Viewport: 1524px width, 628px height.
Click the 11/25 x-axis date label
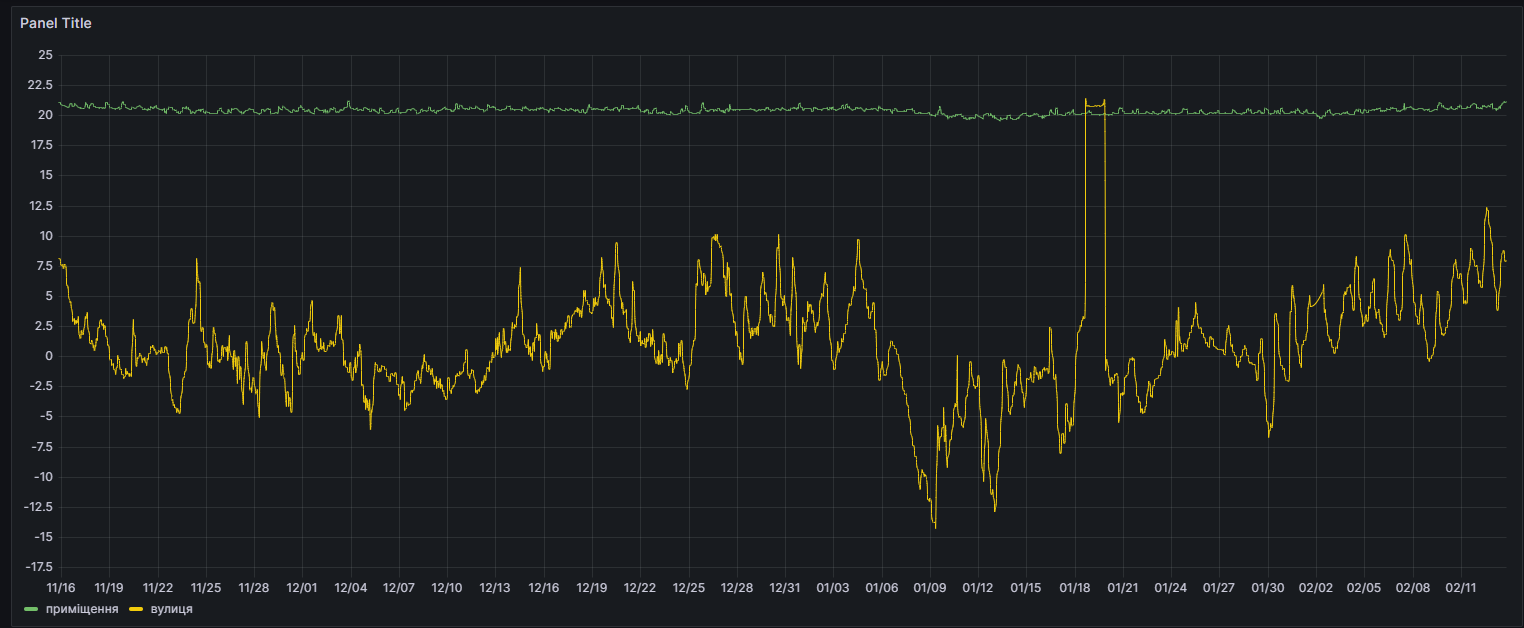[206, 588]
